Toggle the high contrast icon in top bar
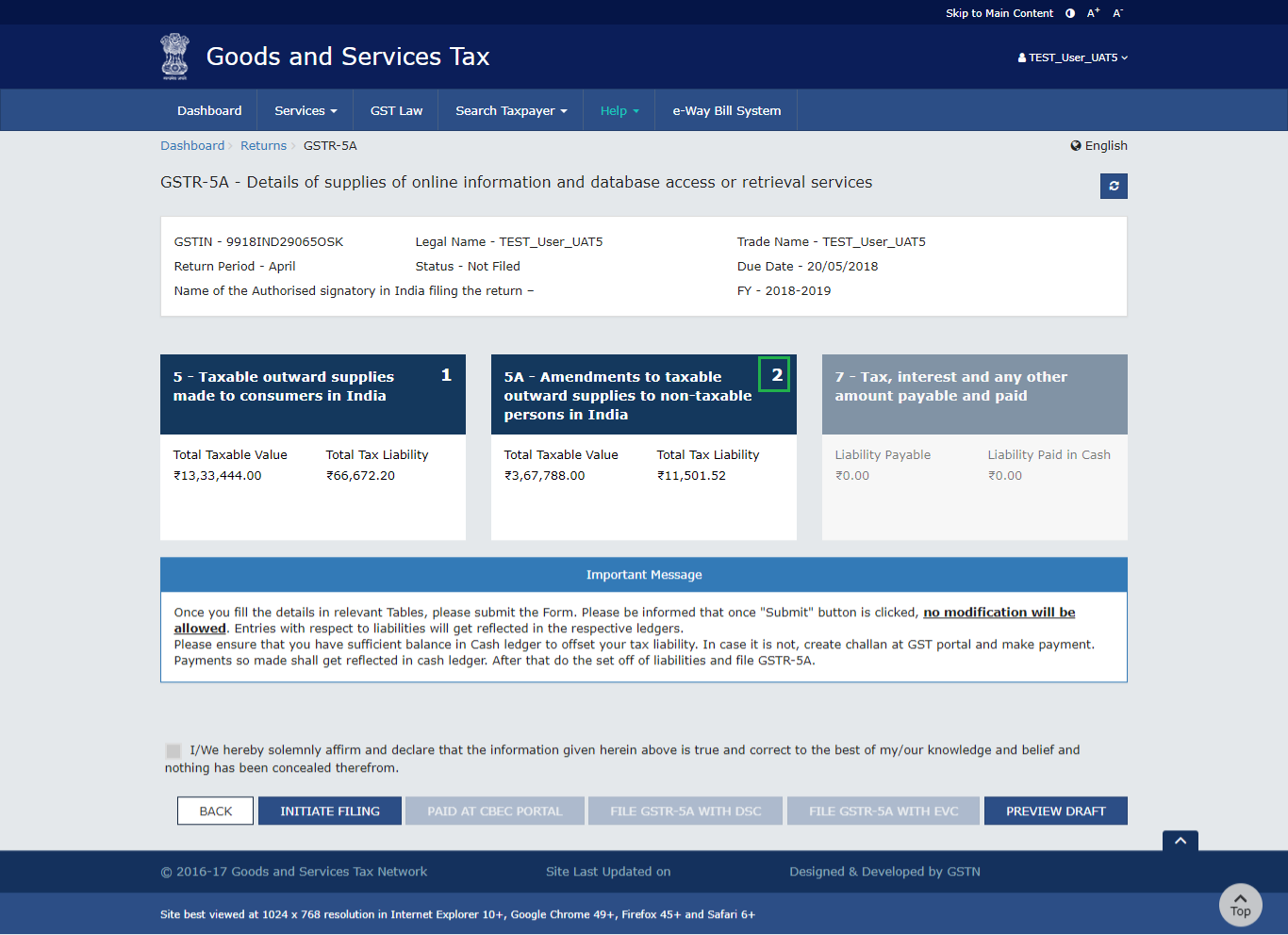Image resolution: width=1288 pixels, height=935 pixels. pyautogui.click(x=1070, y=13)
